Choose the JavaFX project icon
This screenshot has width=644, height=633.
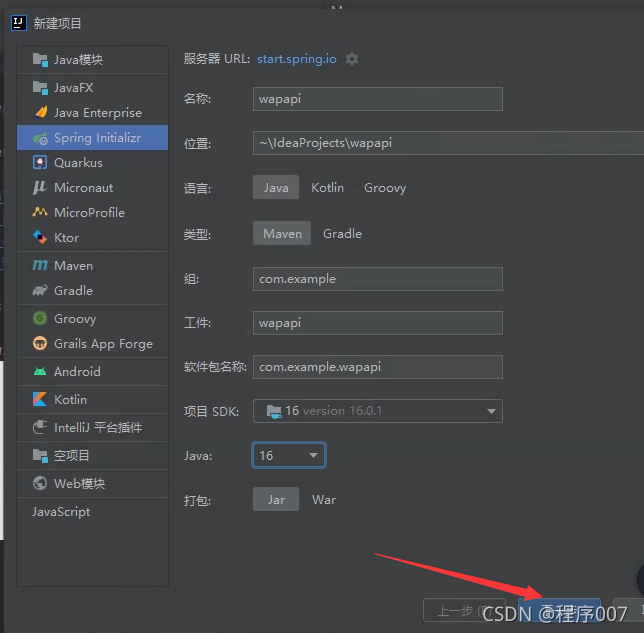(40, 87)
